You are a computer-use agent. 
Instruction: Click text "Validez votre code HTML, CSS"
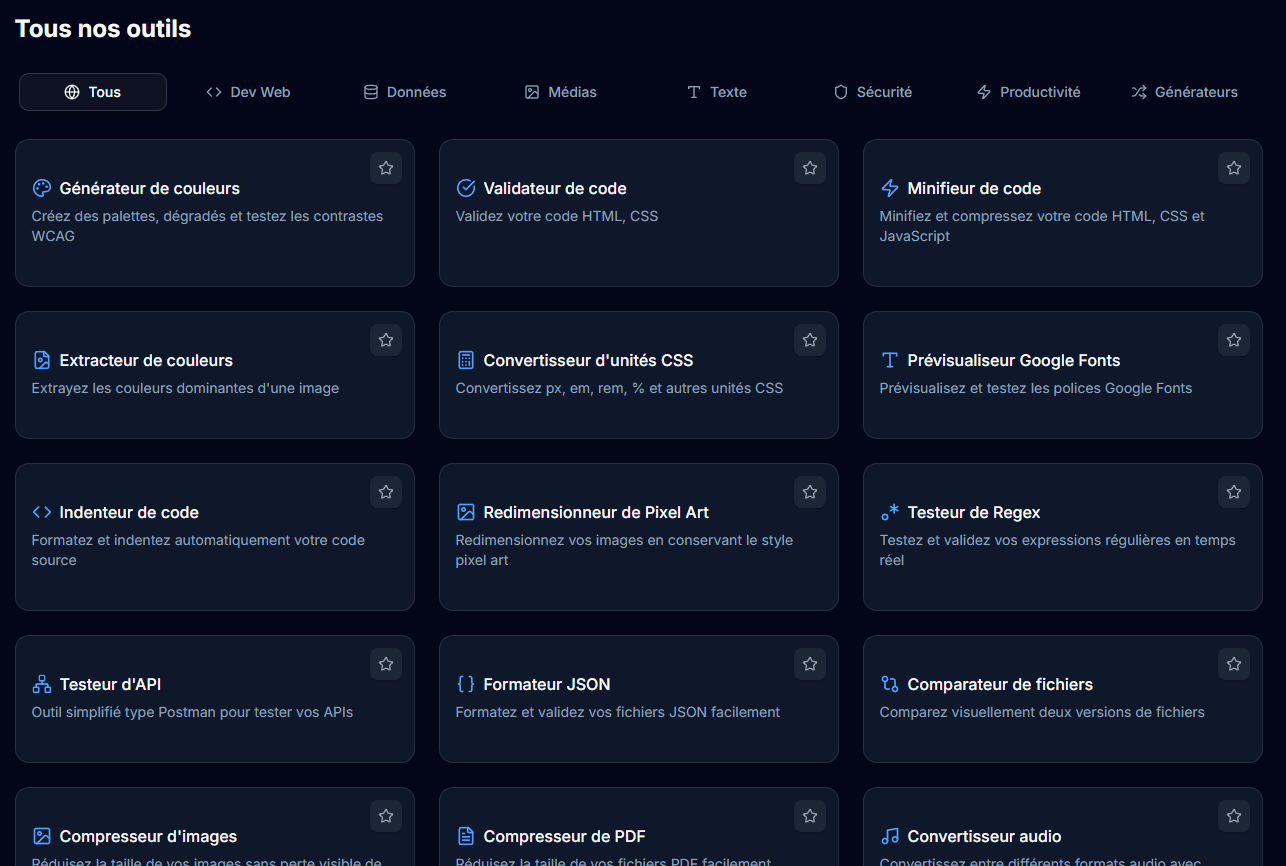(557, 216)
